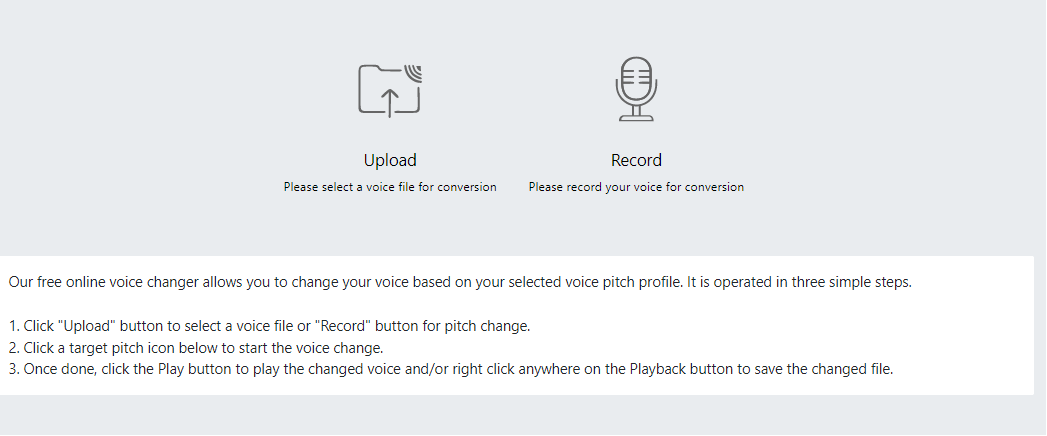This screenshot has height=436, width=1047.
Task: Click the quoted "Record" word in step 1
Action: (x=343, y=326)
